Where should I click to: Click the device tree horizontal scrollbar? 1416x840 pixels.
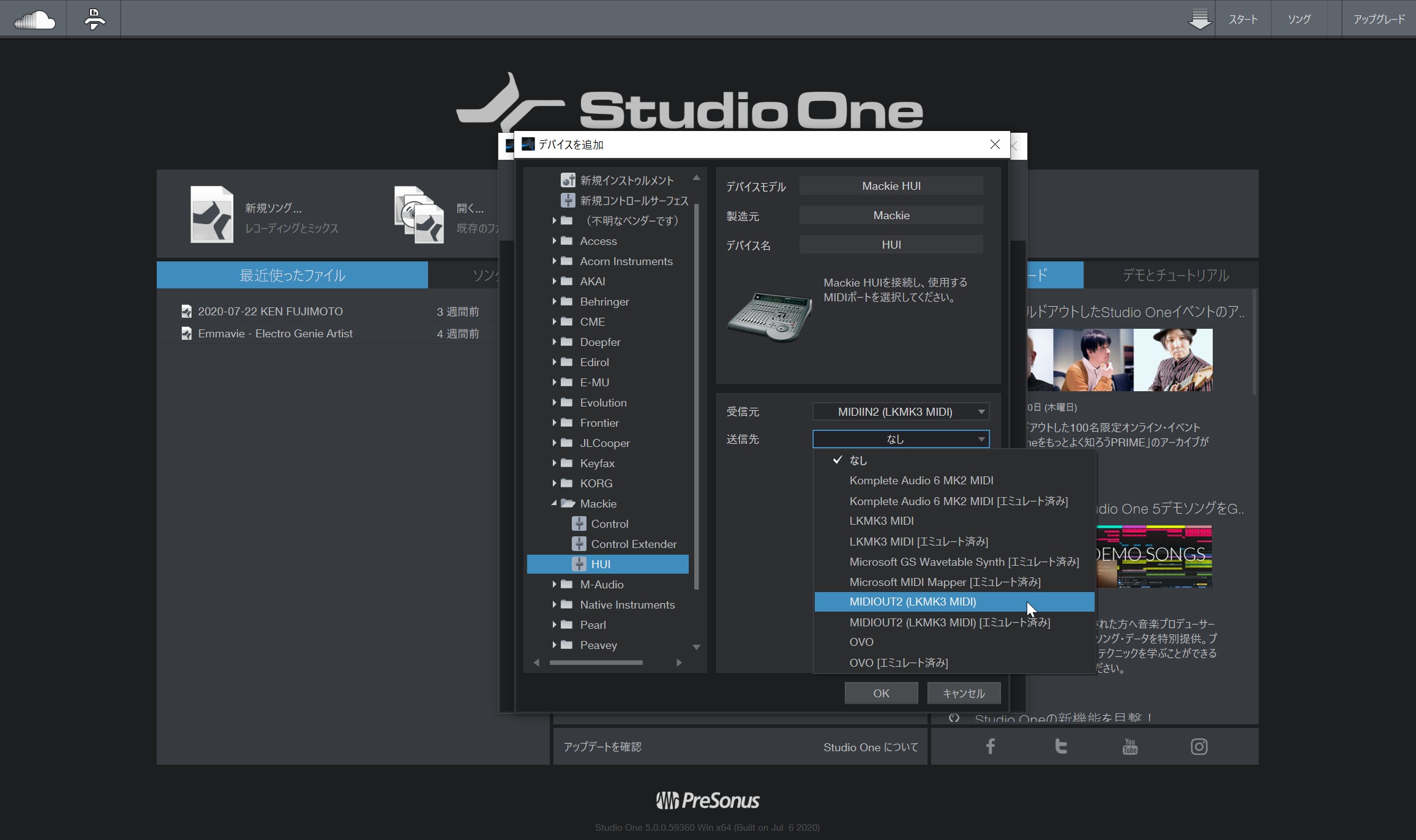click(x=596, y=662)
